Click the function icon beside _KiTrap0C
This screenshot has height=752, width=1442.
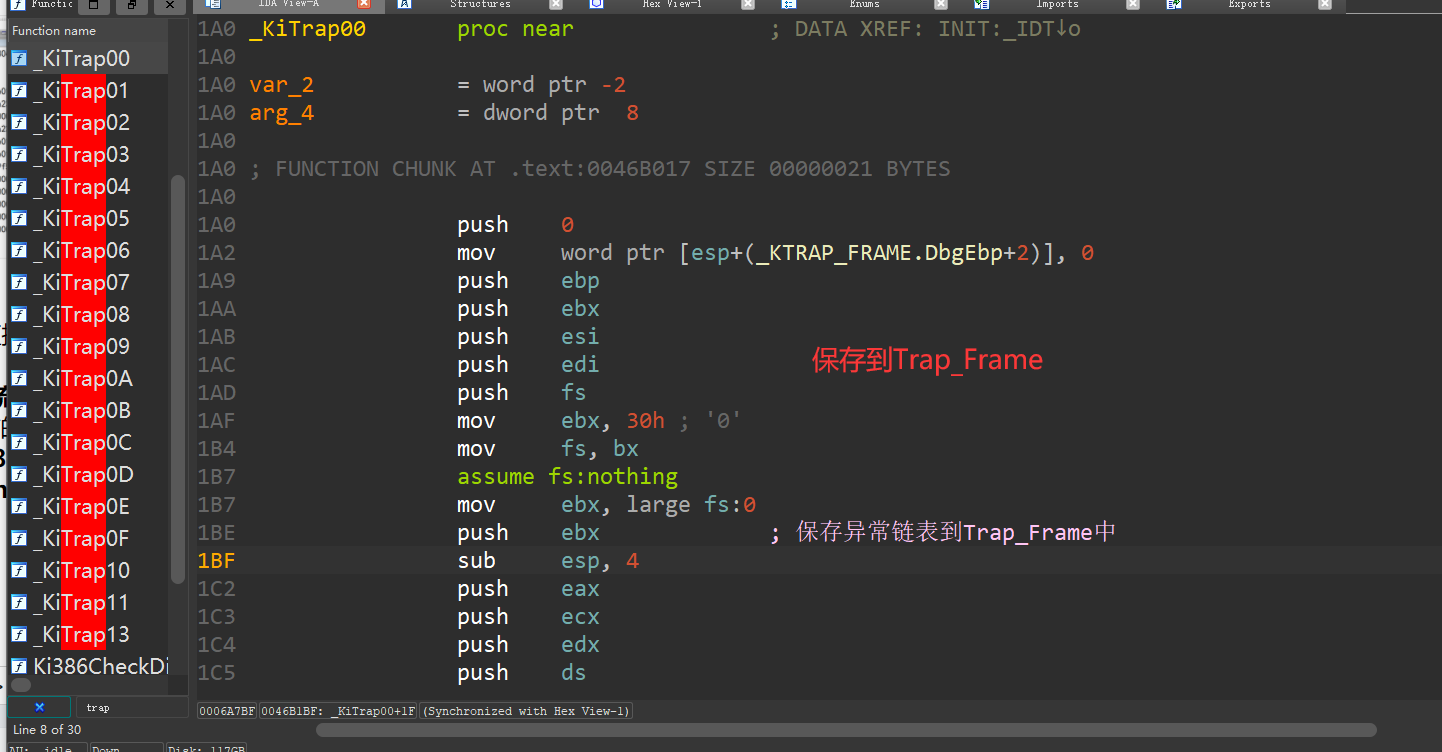tap(19, 443)
